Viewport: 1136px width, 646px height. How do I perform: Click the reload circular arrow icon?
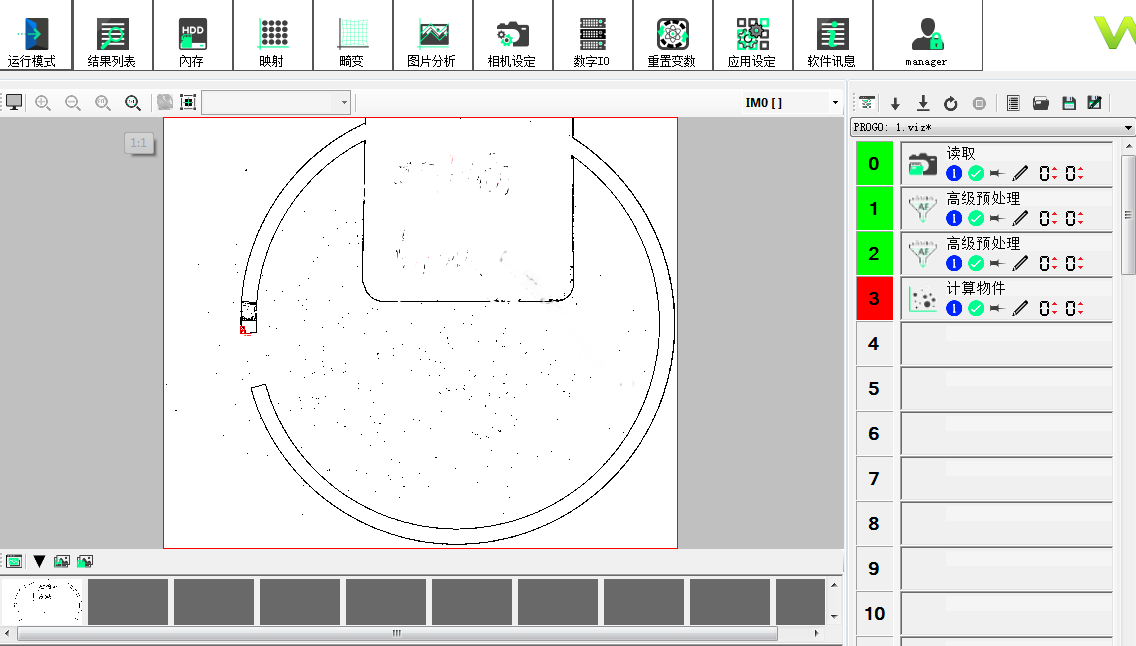951,103
